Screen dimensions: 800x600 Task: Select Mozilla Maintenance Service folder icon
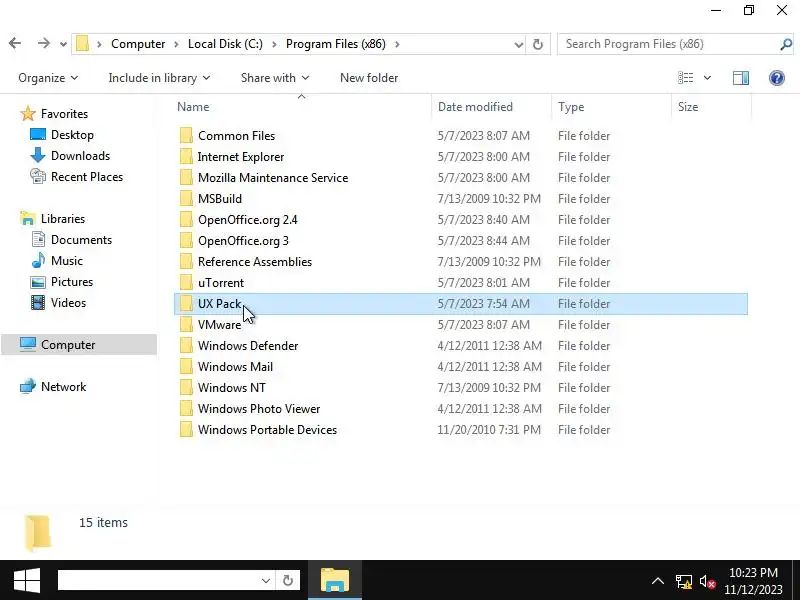[186, 177]
